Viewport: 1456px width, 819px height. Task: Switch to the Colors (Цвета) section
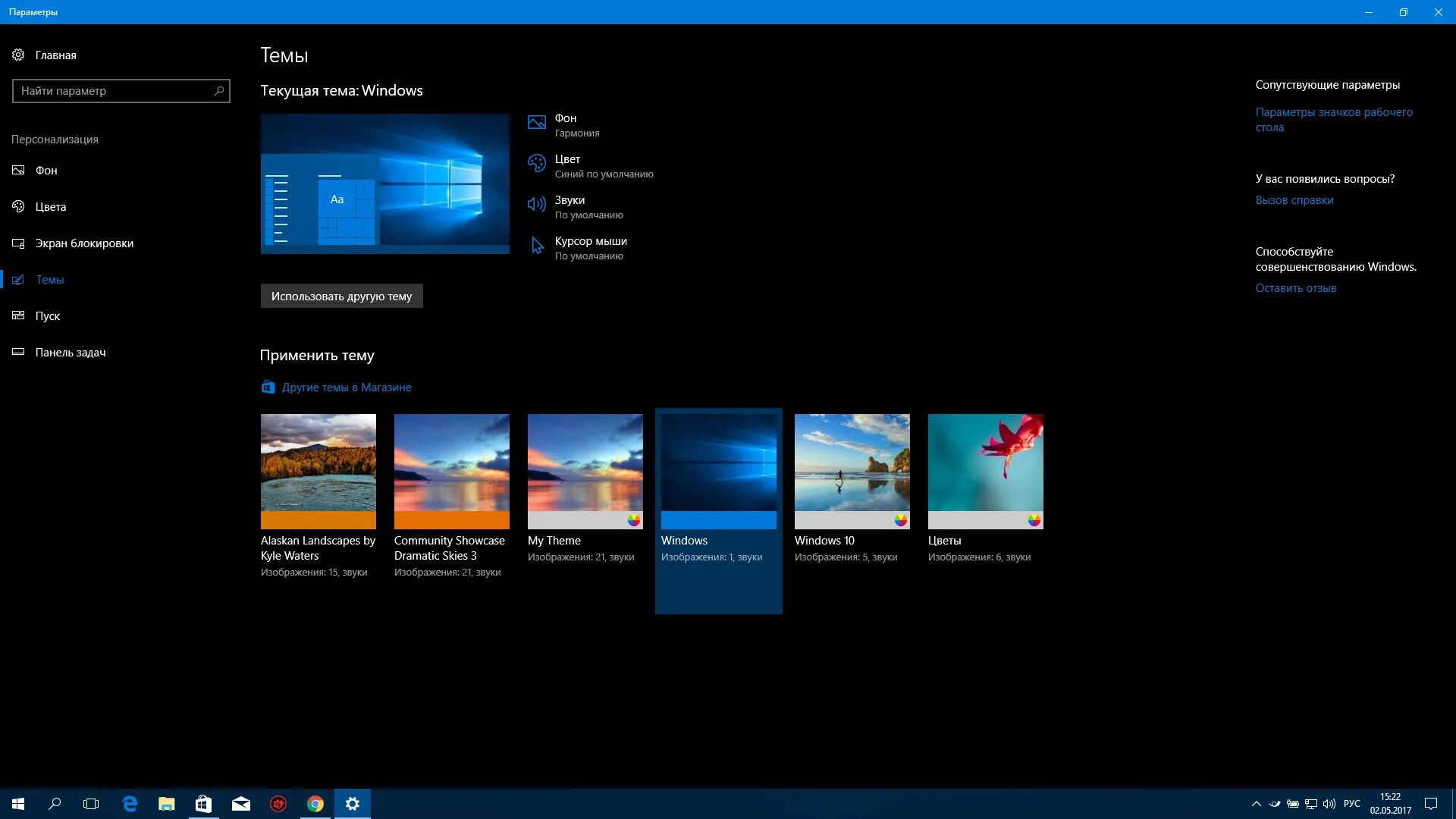pos(50,207)
